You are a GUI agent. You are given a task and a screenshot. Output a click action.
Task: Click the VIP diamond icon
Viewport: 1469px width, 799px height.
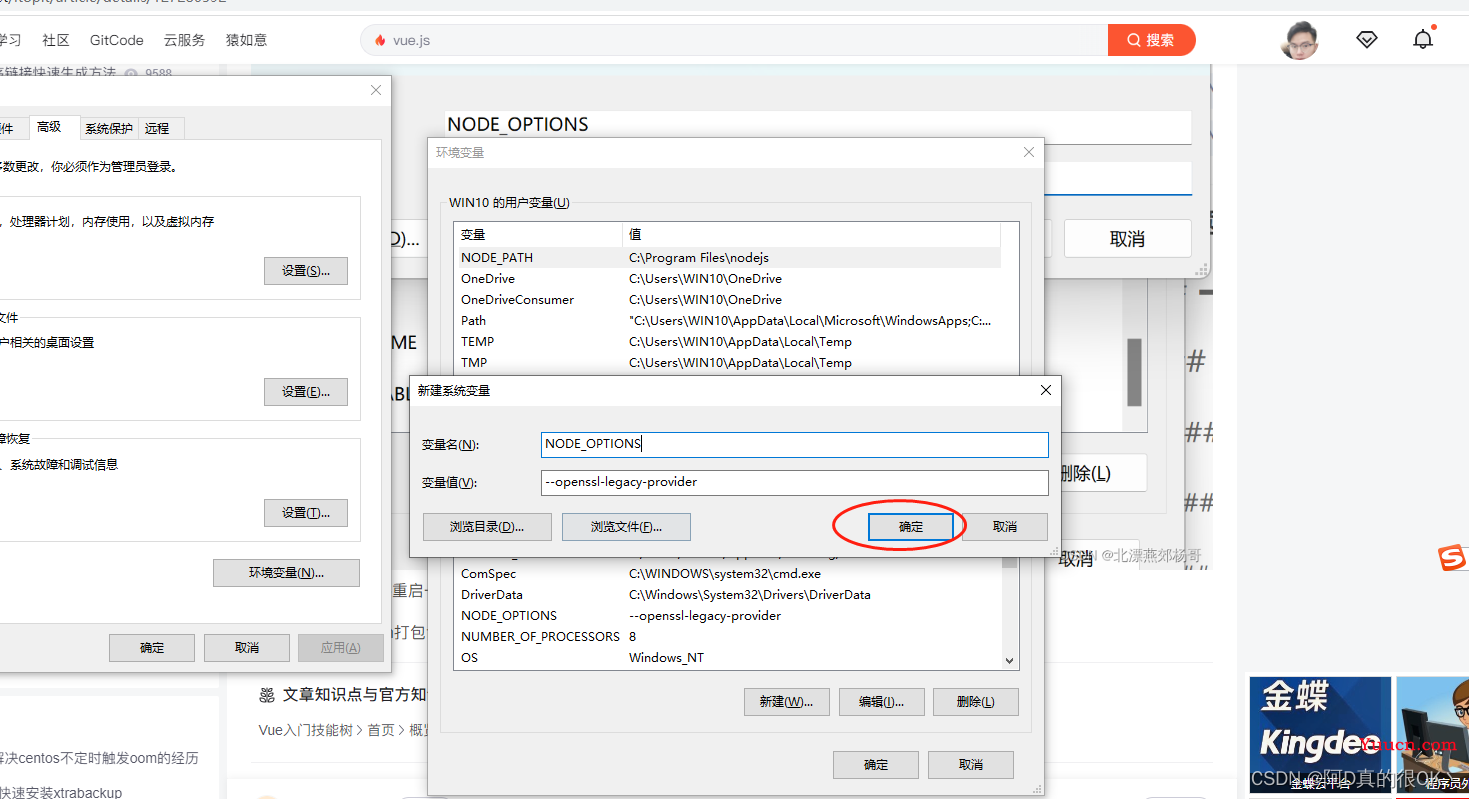[x=1367, y=40]
